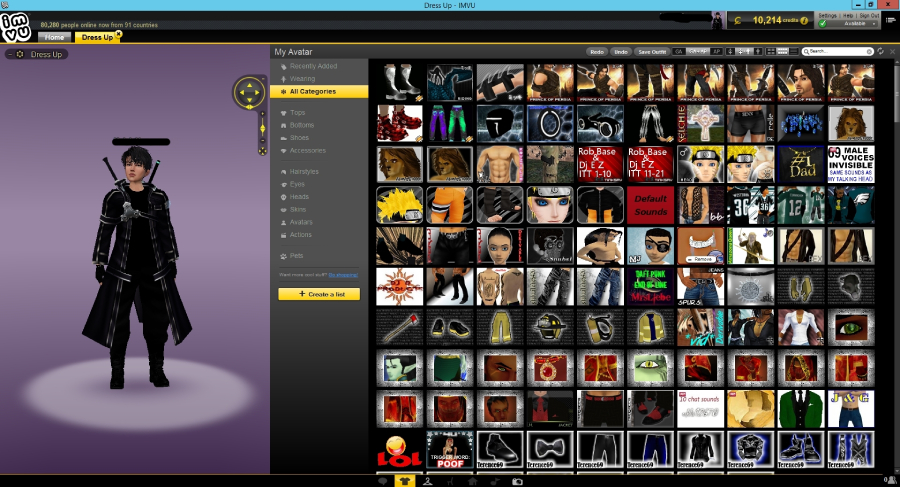The image size is (900, 487).
Task: Open the user avatar picture in header
Action: (717, 21)
